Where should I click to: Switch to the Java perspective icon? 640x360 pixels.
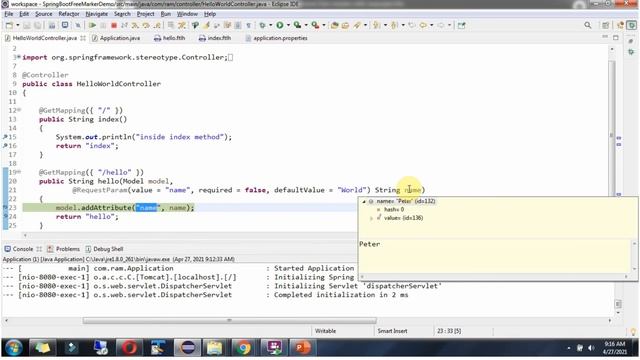pos(620,25)
